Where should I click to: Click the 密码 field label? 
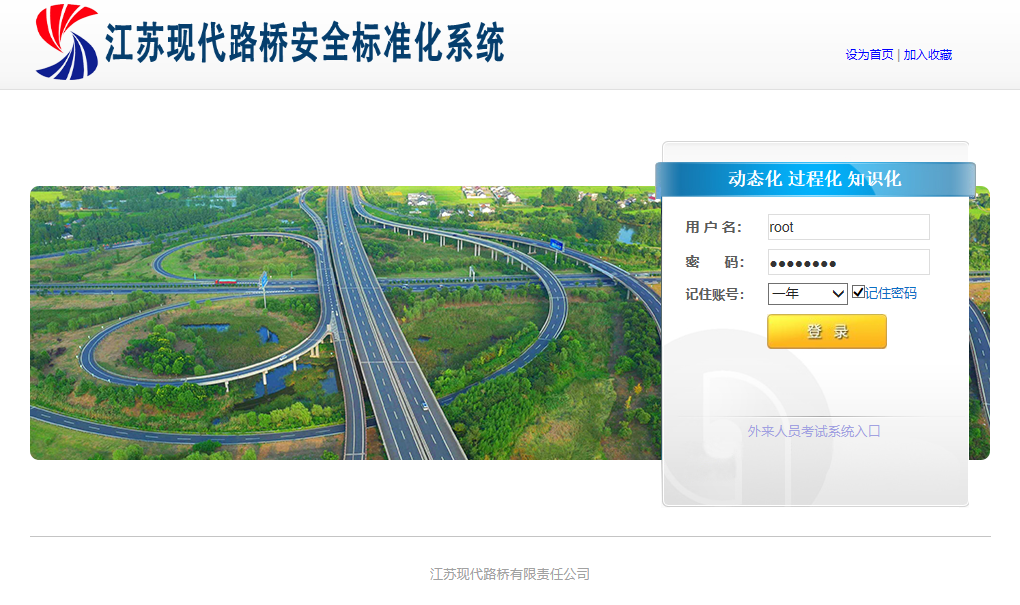pos(714,262)
